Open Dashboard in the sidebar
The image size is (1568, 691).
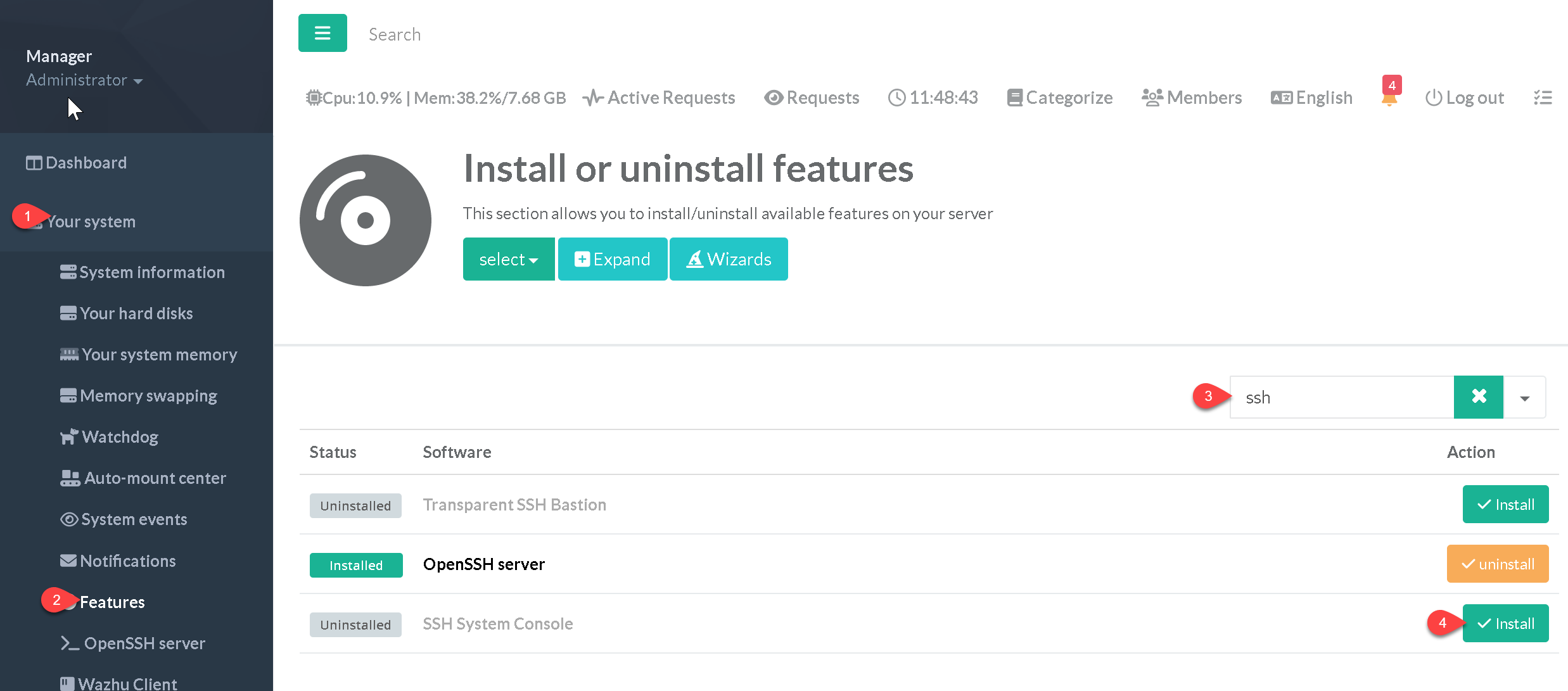tap(86, 163)
